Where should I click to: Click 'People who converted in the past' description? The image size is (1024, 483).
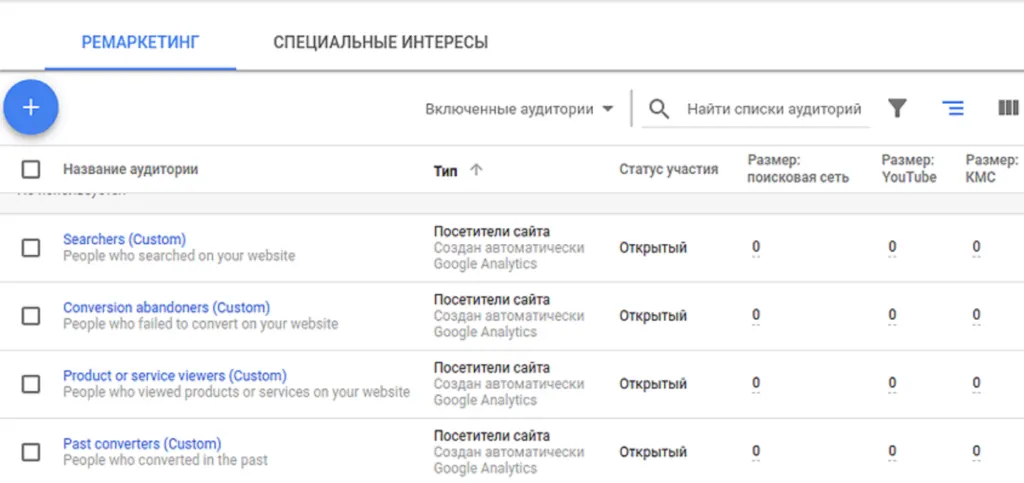coord(165,460)
